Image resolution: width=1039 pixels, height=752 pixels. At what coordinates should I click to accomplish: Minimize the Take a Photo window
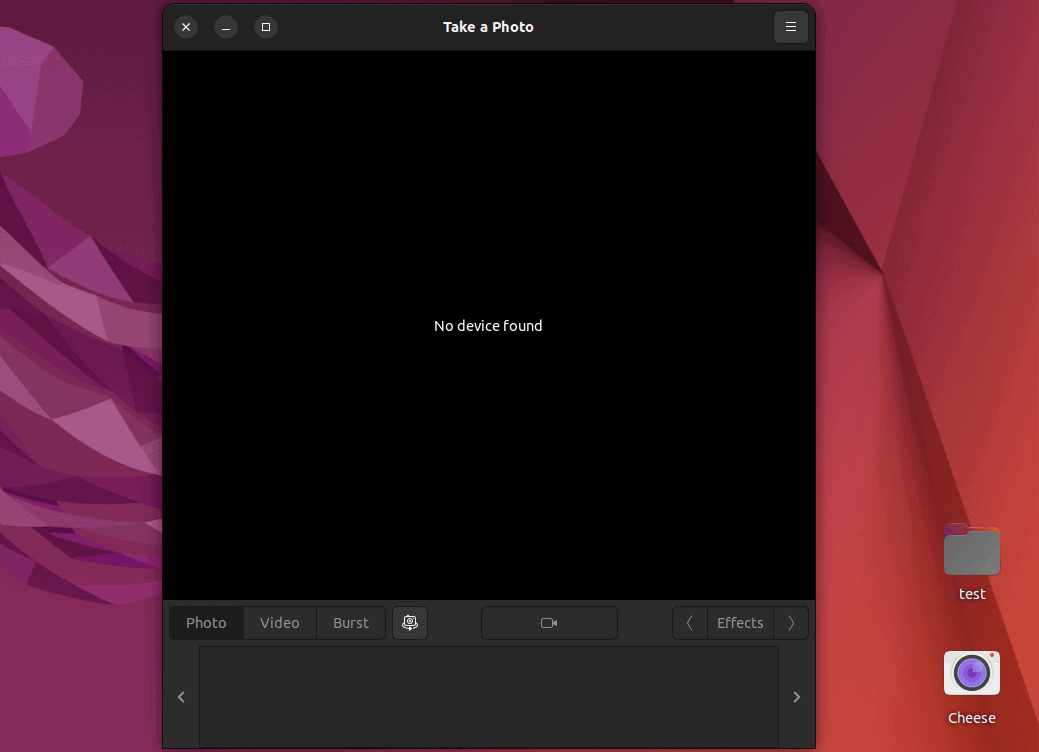click(x=226, y=27)
